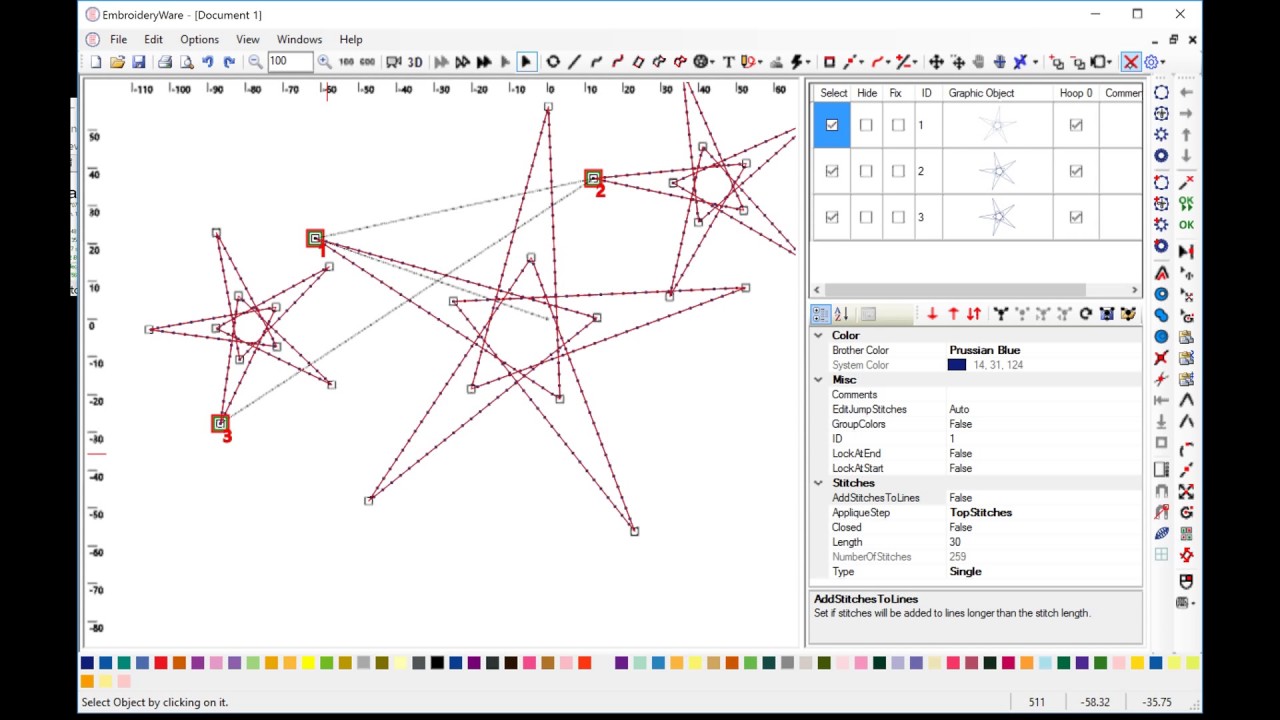Choose the straight line drawing tool
The width and height of the screenshot is (1280, 720).
point(574,62)
